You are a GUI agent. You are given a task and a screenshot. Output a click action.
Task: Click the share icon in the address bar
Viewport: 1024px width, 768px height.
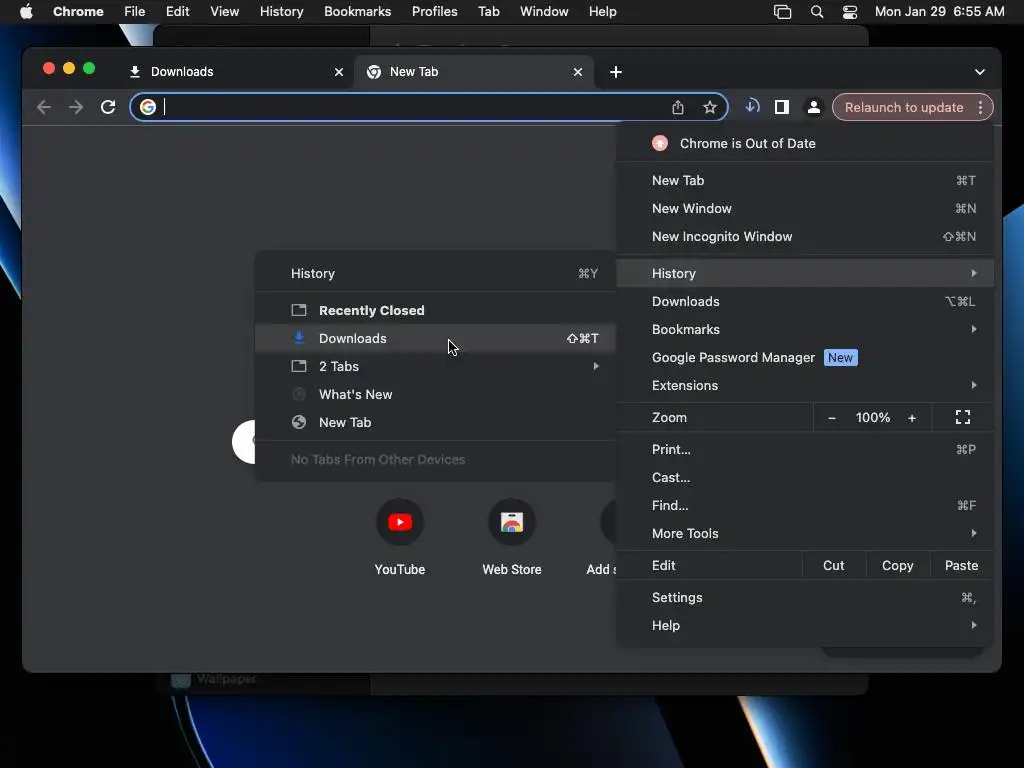[x=678, y=107]
